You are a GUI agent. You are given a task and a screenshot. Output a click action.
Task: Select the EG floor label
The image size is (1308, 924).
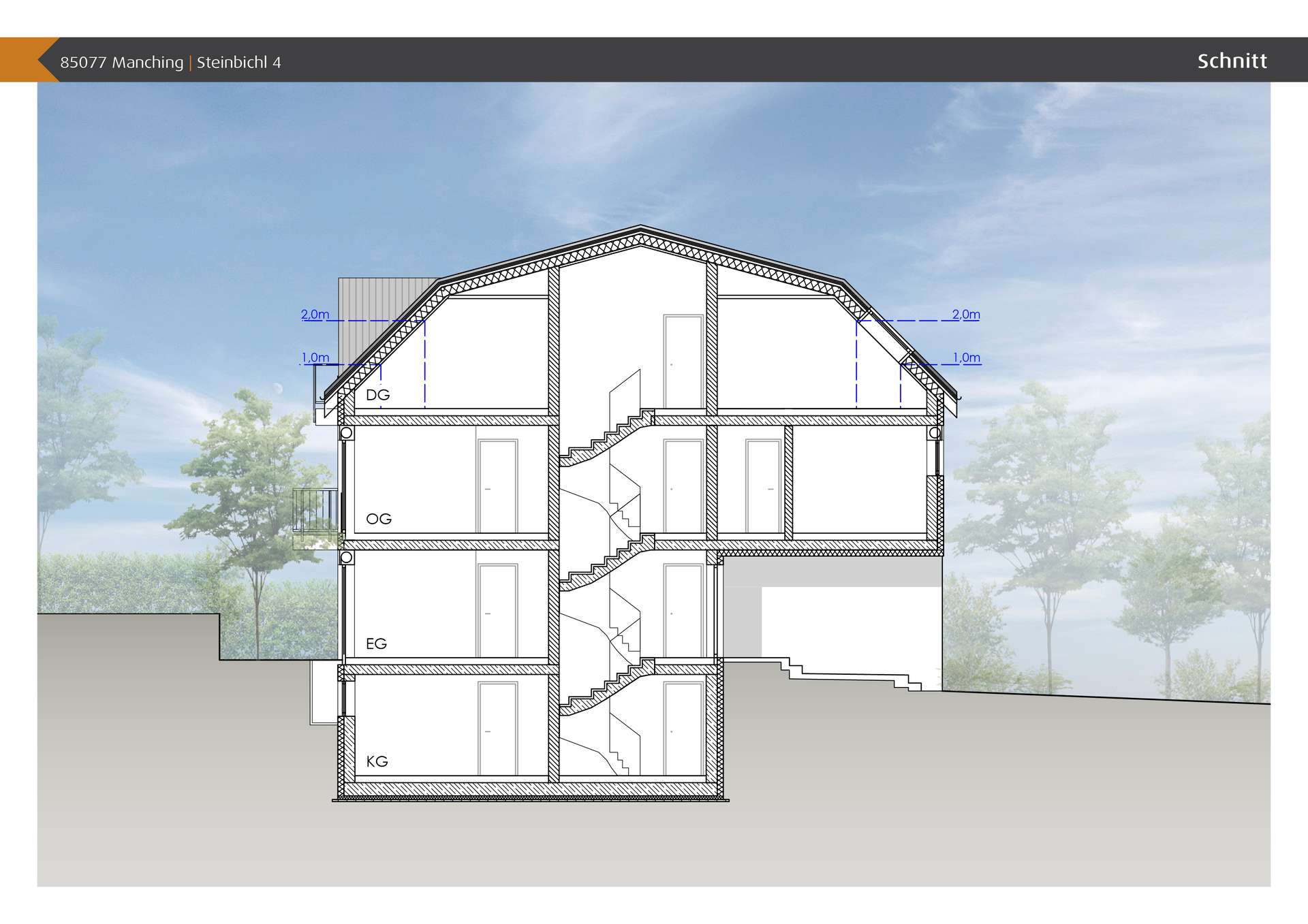pyautogui.click(x=376, y=643)
